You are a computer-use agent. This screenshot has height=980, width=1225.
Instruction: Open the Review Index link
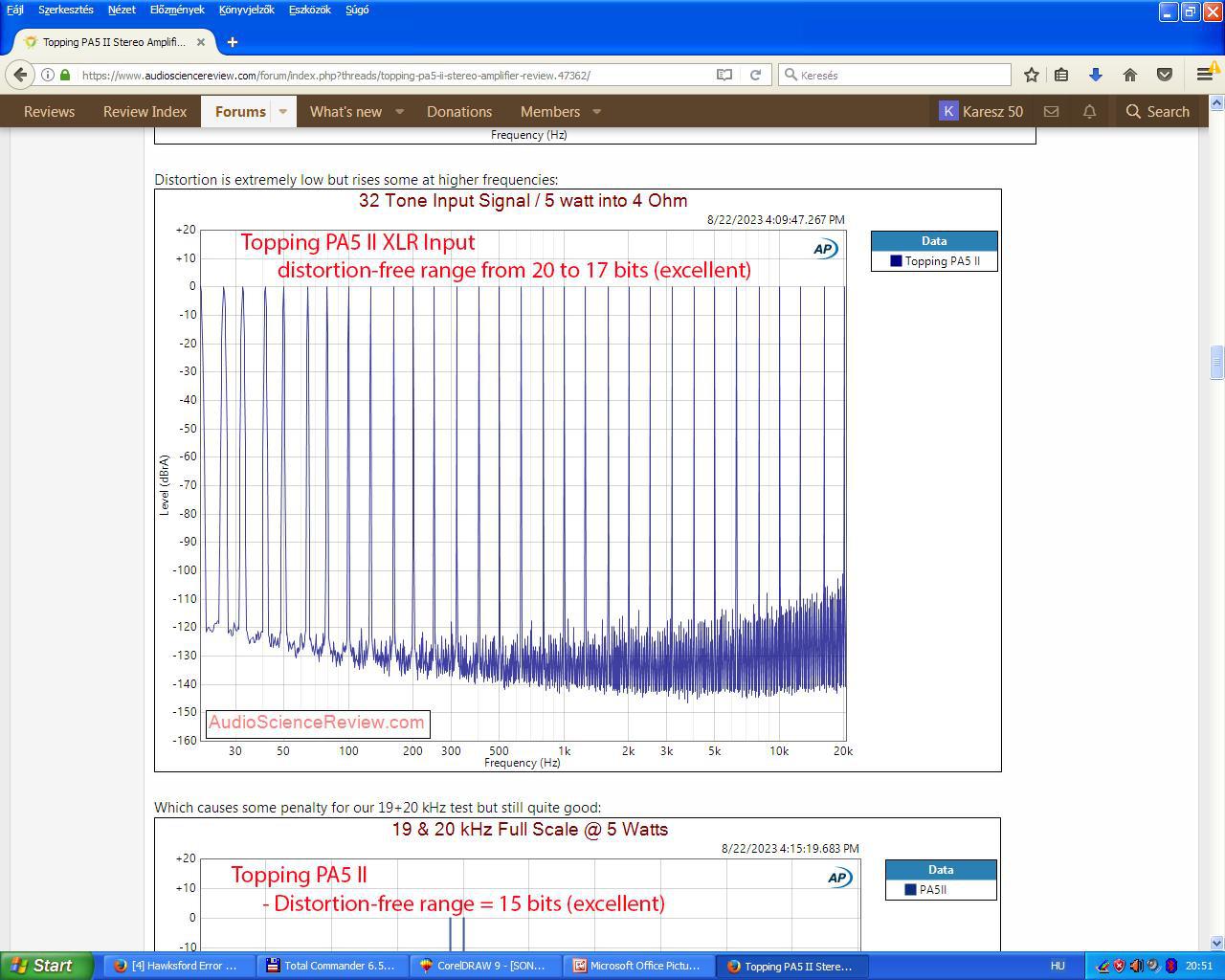[145, 112]
